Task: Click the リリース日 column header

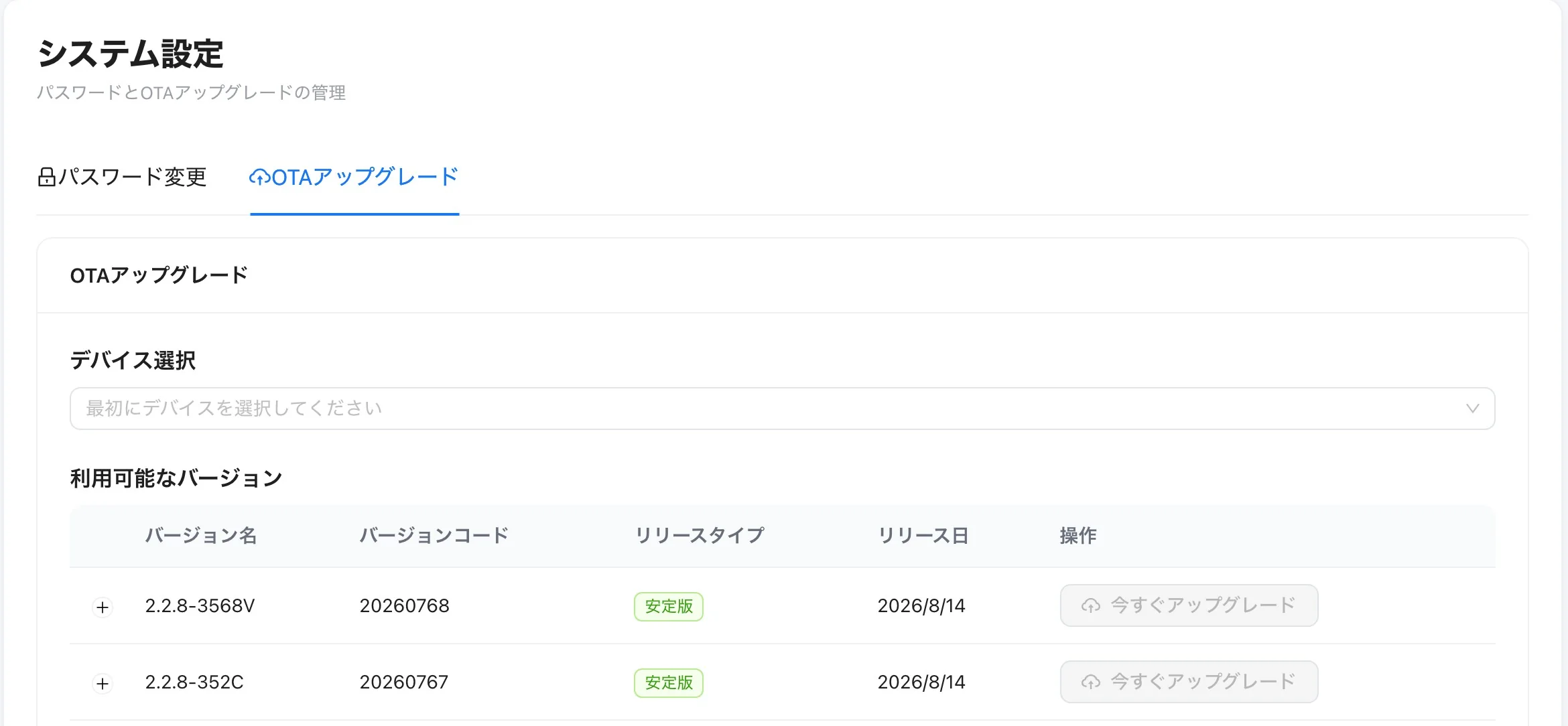Action: (x=923, y=536)
